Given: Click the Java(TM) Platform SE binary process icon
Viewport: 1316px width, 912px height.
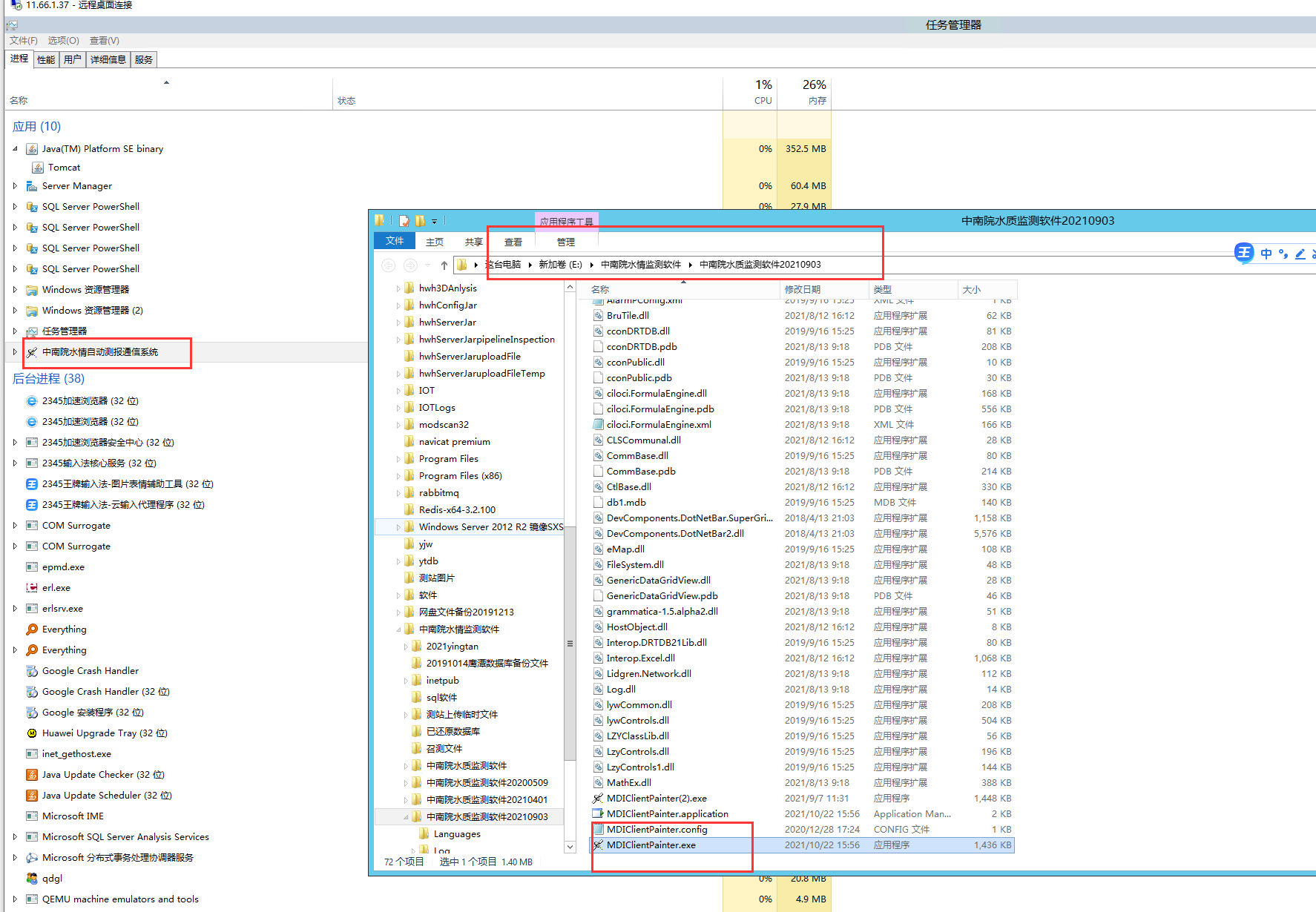Looking at the screenshot, I should point(32,149).
